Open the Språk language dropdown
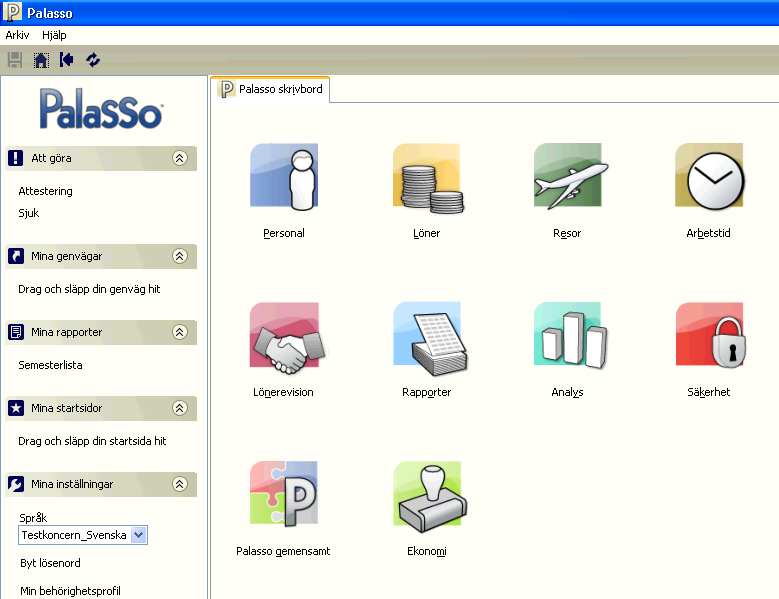779x599 pixels. (x=139, y=535)
